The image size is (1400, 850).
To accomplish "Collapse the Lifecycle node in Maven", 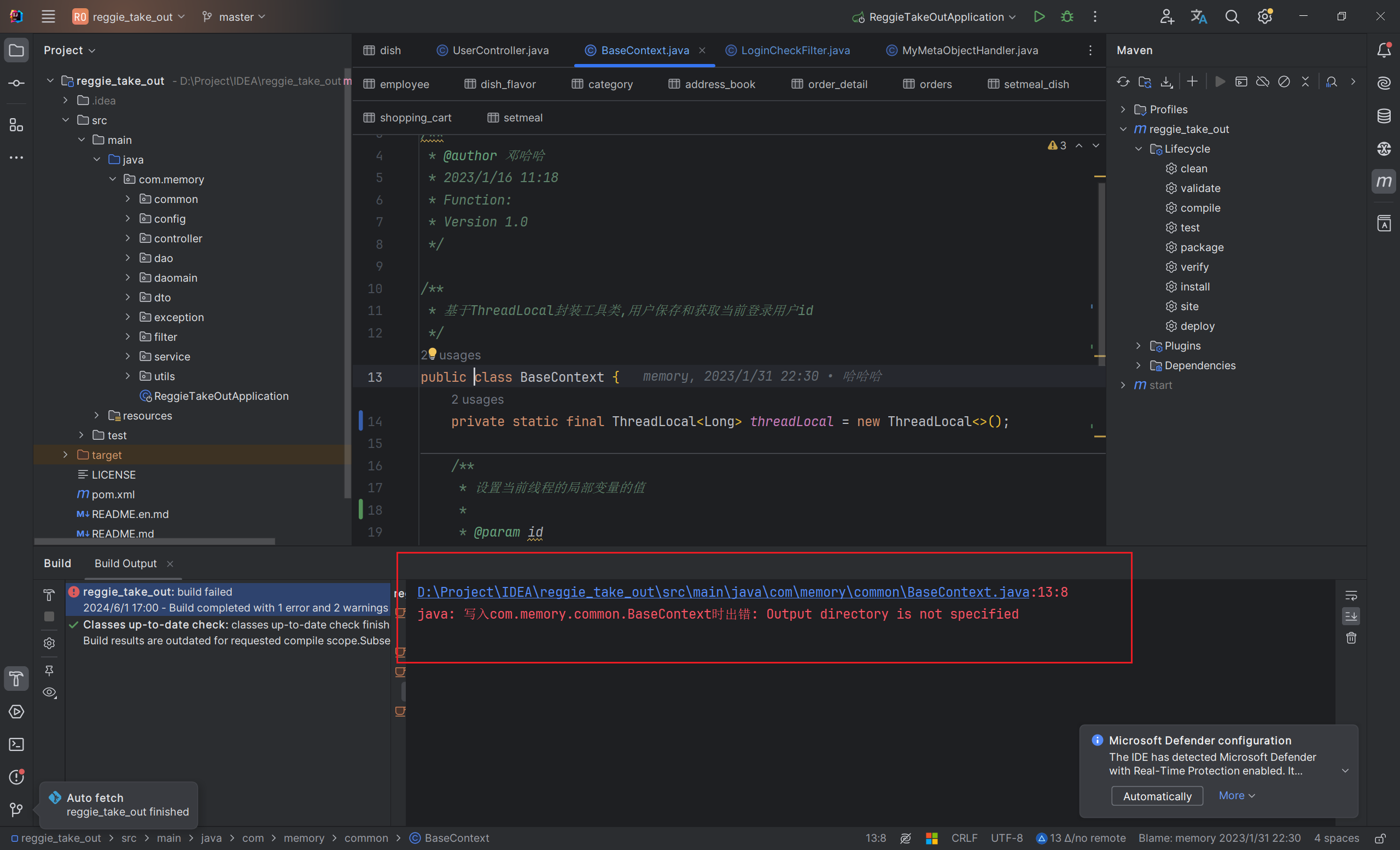I will tap(1138, 149).
